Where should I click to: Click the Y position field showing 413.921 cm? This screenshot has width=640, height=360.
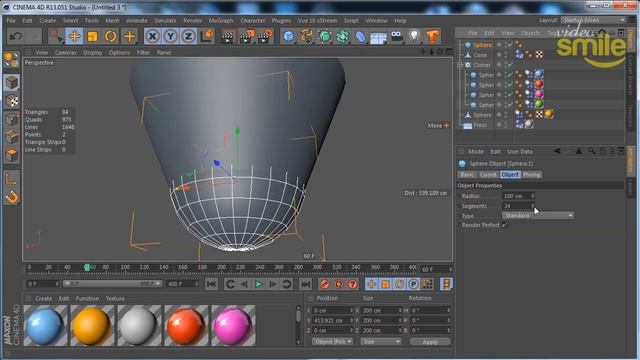[x=333, y=320]
